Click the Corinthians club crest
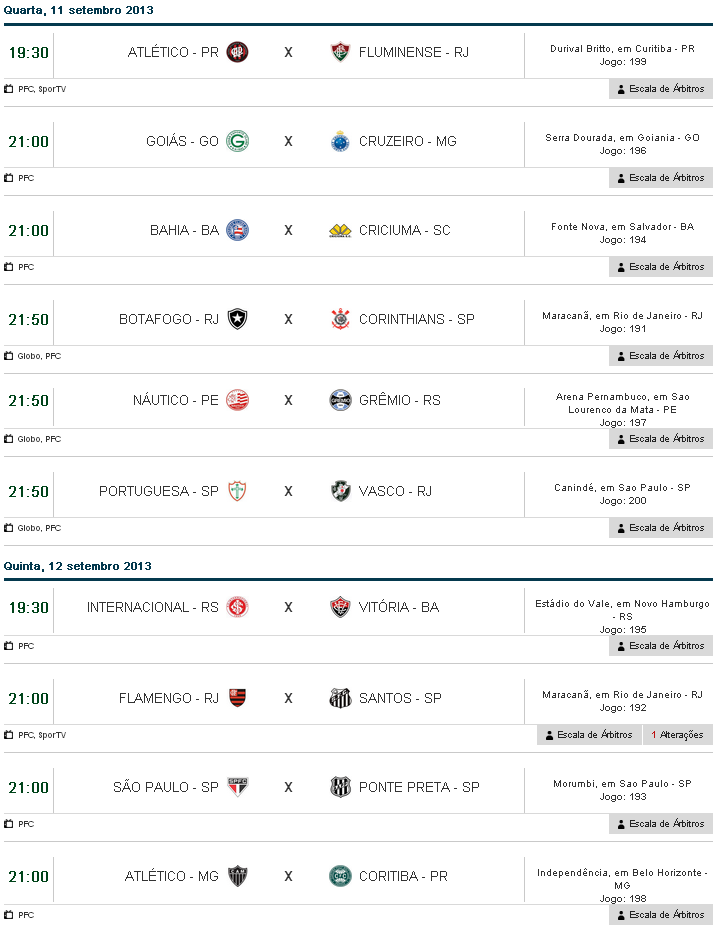Viewport: 720px width, 930px height. point(341,319)
